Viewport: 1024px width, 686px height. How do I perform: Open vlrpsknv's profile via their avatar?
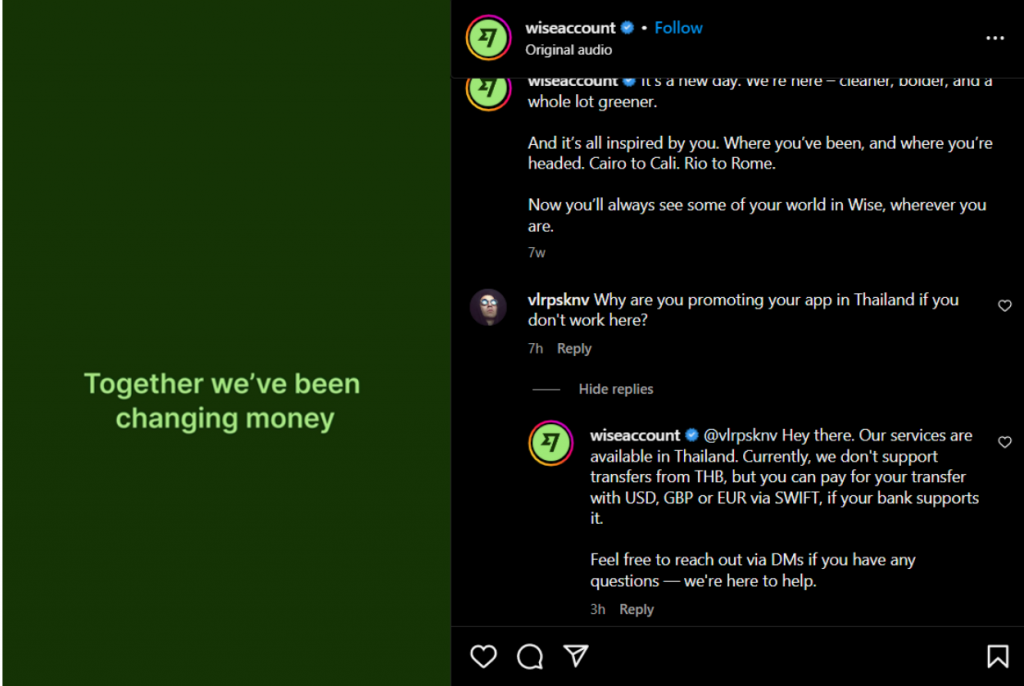click(x=489, y=307)
